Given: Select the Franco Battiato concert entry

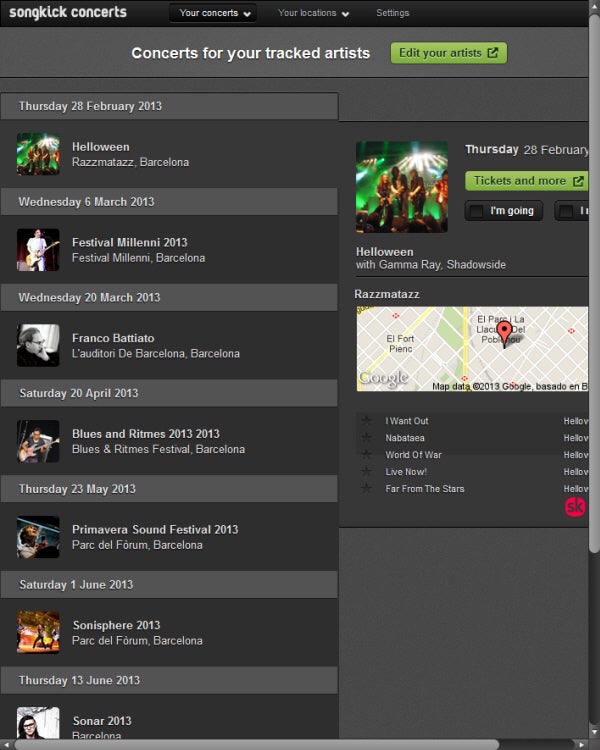Looking at the screenshot, I should [169, 345].
